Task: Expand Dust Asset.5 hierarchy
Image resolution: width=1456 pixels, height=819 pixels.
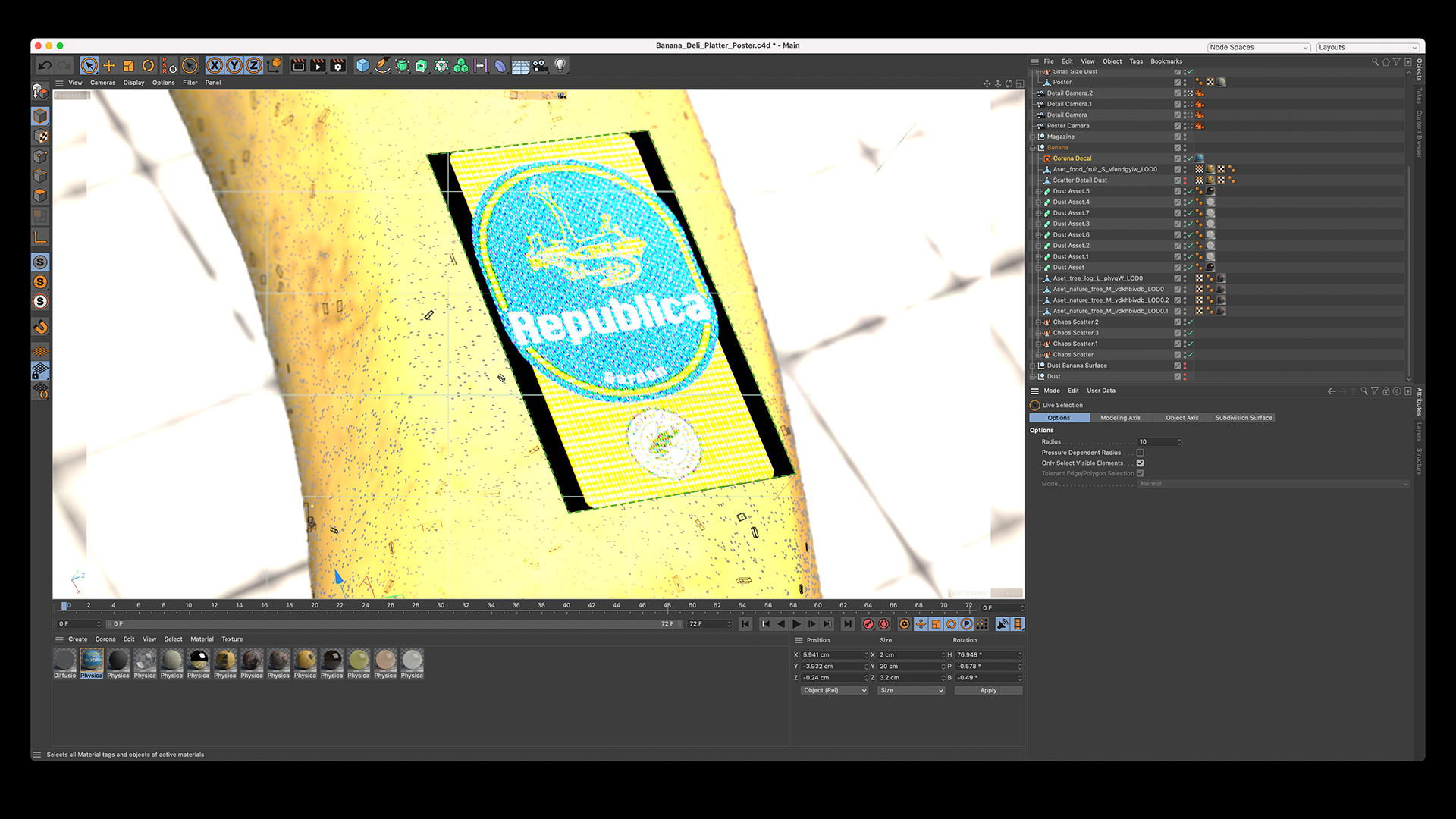Action: 1038,191
